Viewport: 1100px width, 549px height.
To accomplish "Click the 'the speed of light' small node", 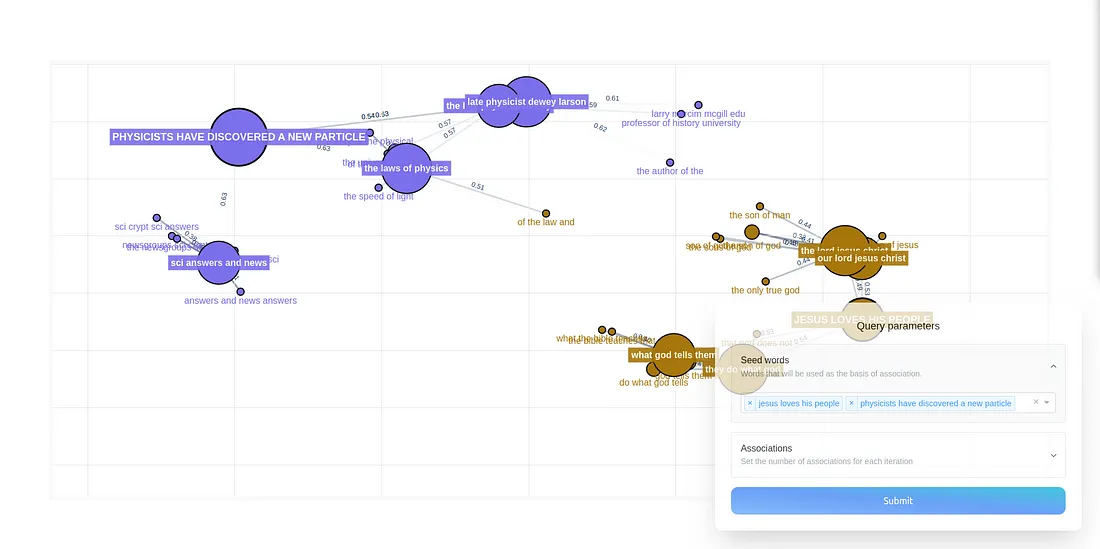I will pos(379,187).
